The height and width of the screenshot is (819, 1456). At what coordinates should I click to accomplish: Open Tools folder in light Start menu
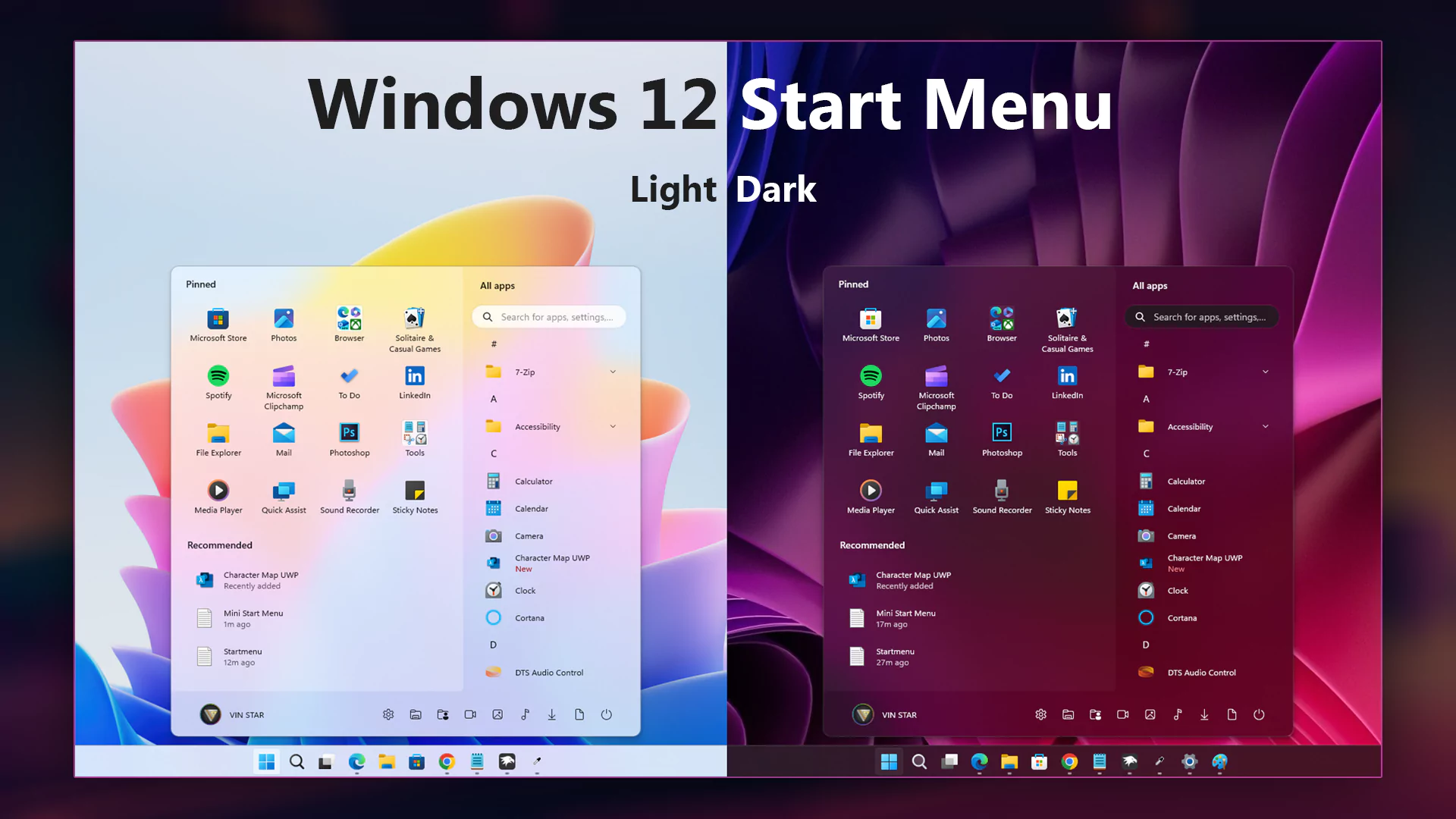click(x=415, y=440)
